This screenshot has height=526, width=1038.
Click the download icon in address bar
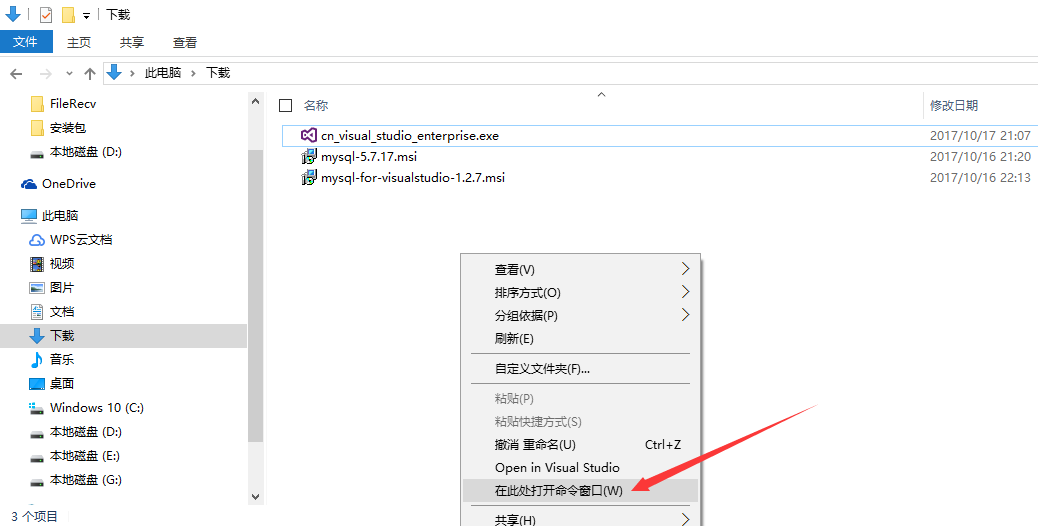point(115,73)
